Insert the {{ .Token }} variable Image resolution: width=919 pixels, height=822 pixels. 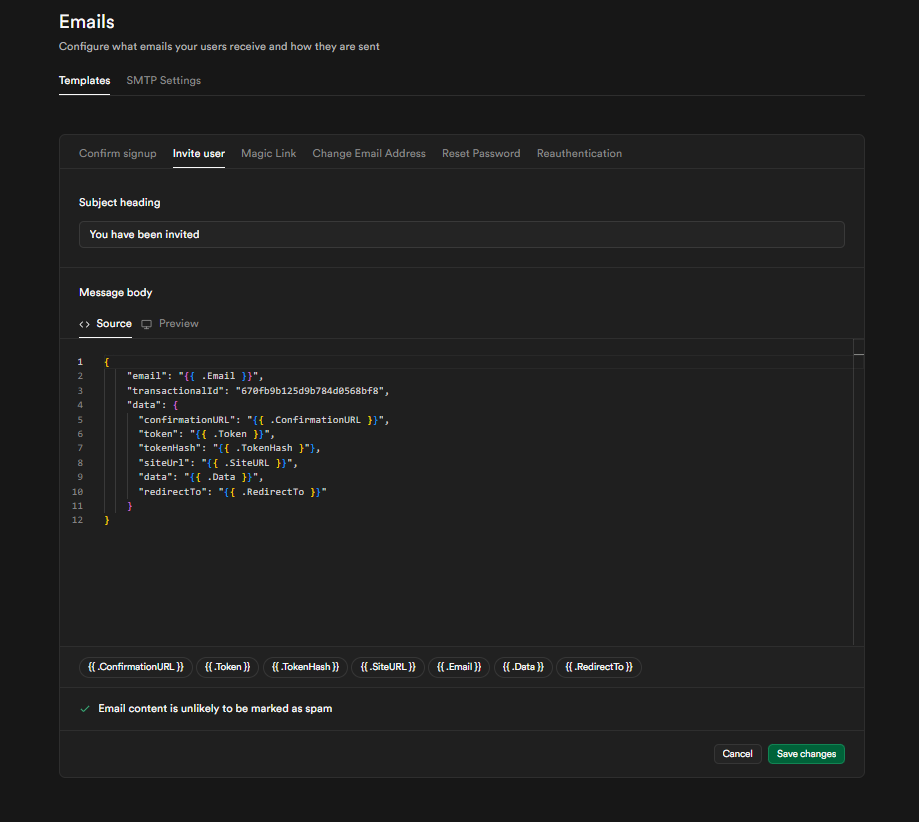tap(227, 667)
